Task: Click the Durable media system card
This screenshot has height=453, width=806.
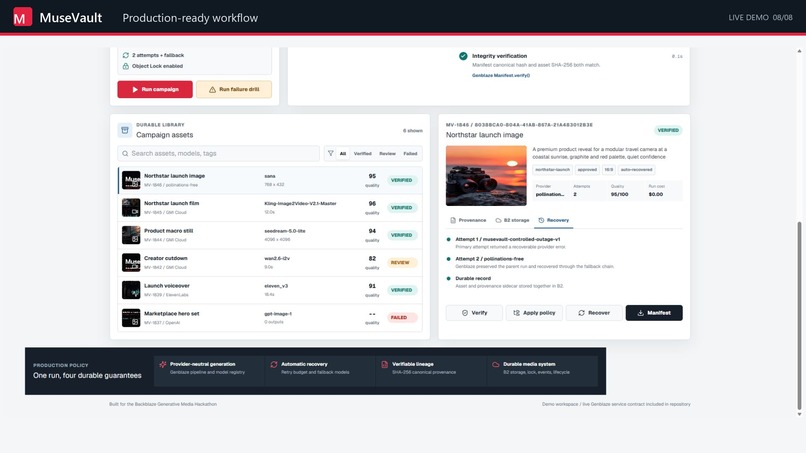Action: coord(542,371)
